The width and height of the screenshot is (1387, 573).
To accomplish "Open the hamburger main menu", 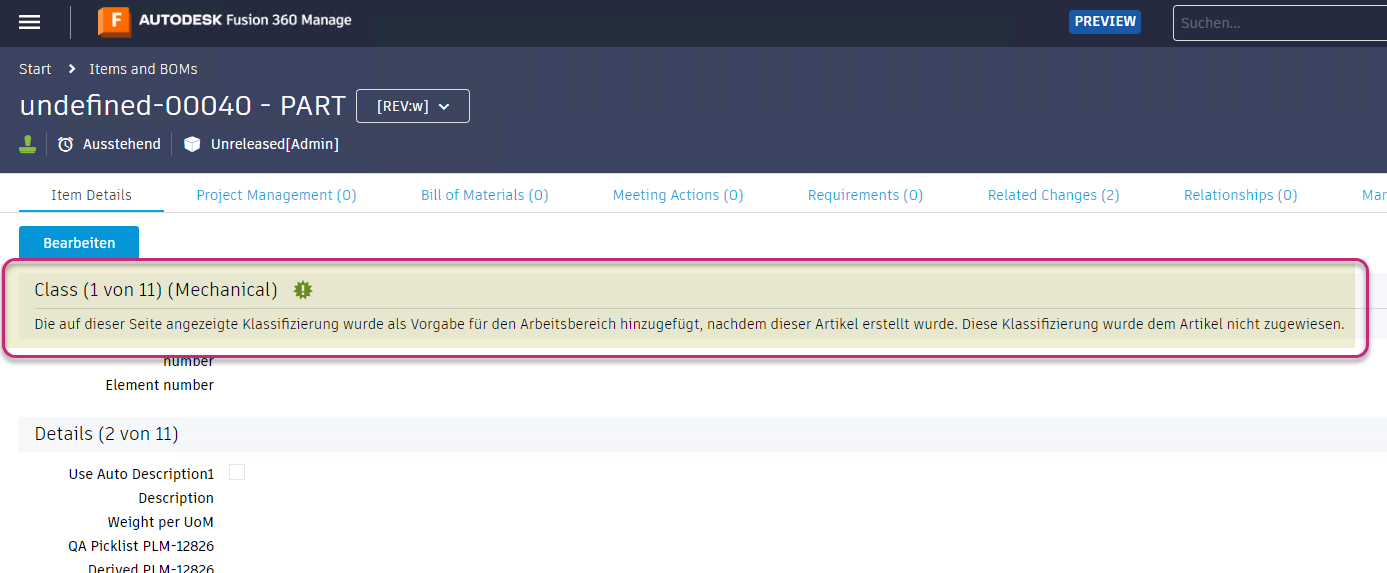I will click(x=30, y=22).
